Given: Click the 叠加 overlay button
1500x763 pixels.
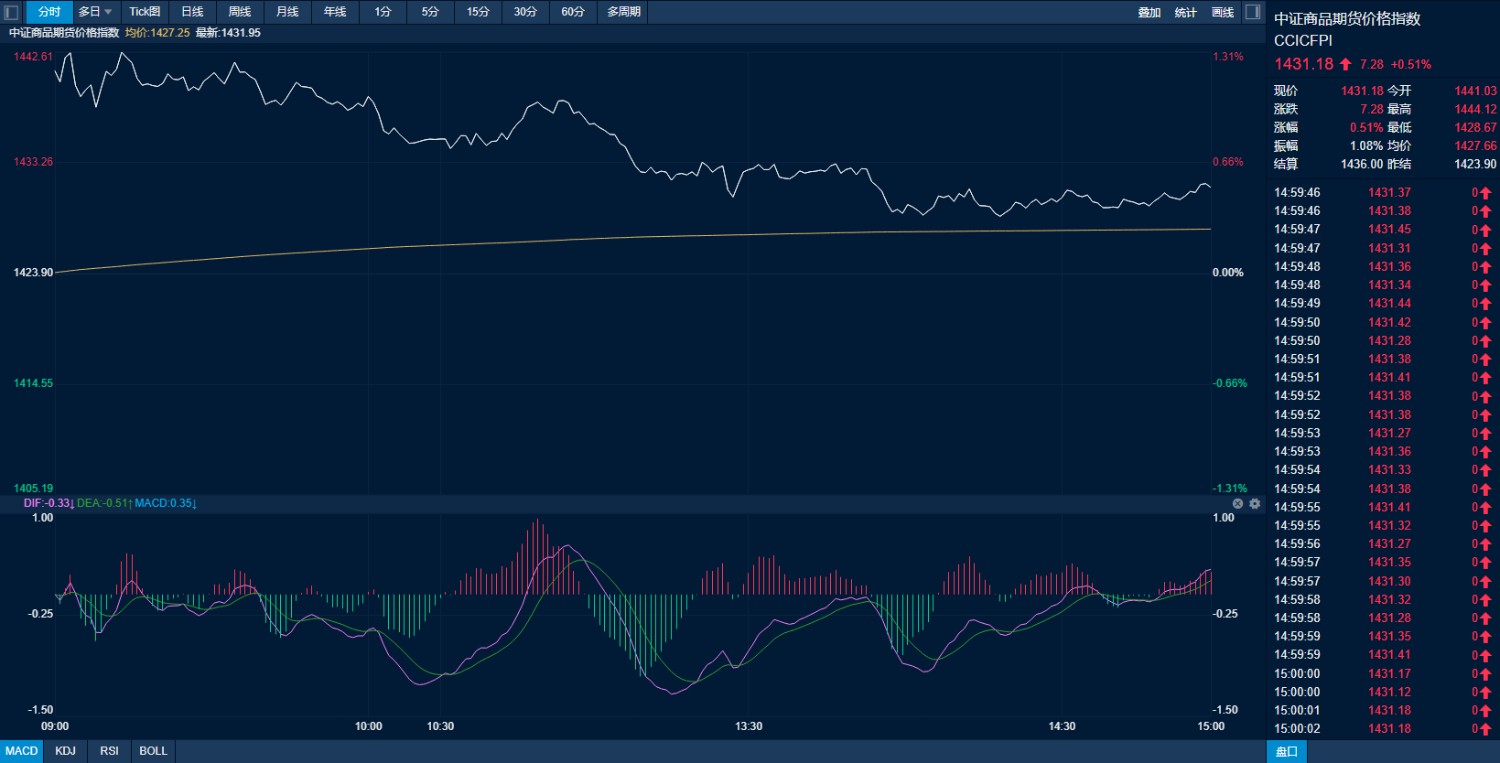Looking at the screenshot, I should click(1149, 12).
